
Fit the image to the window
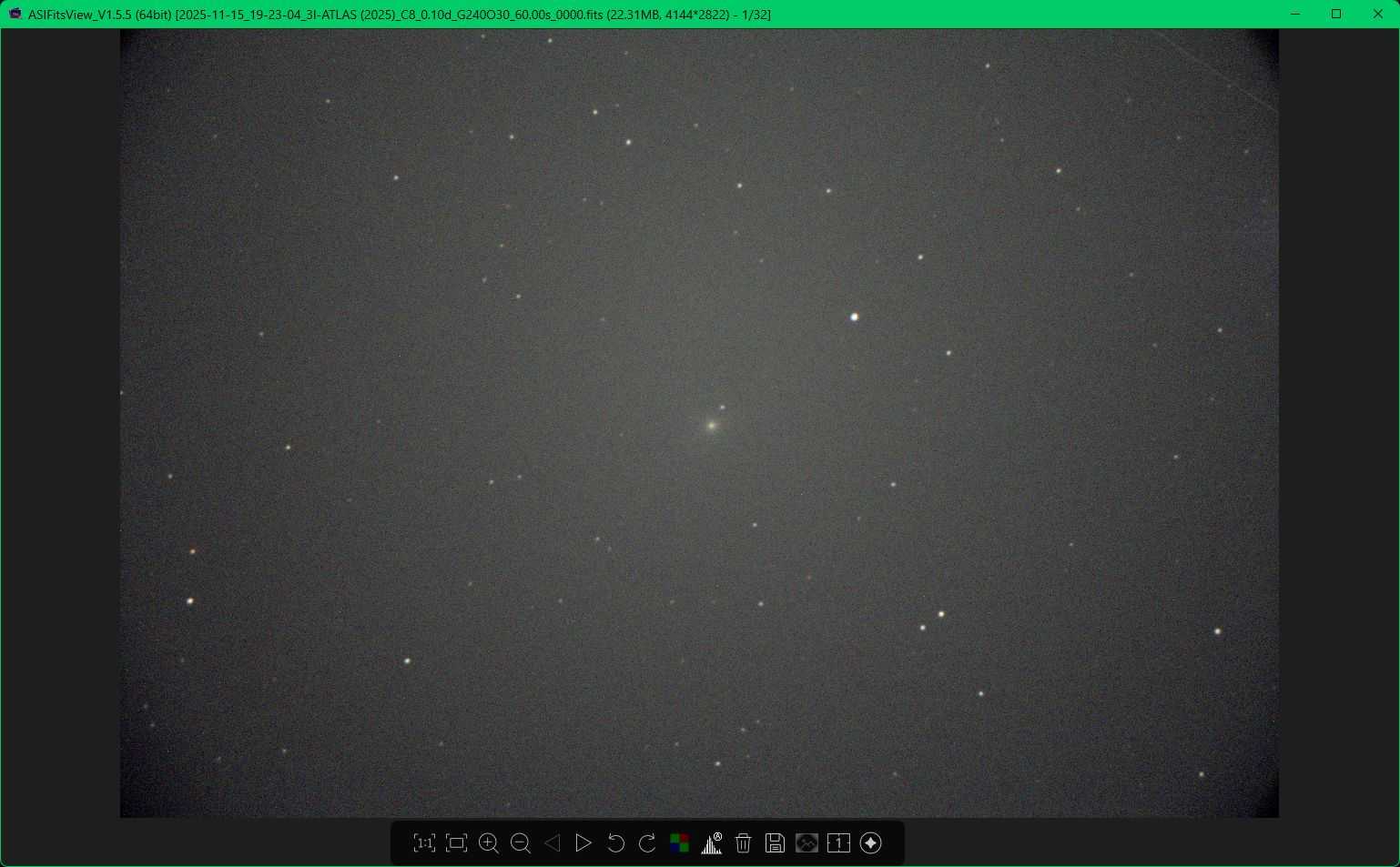(457, 843)
